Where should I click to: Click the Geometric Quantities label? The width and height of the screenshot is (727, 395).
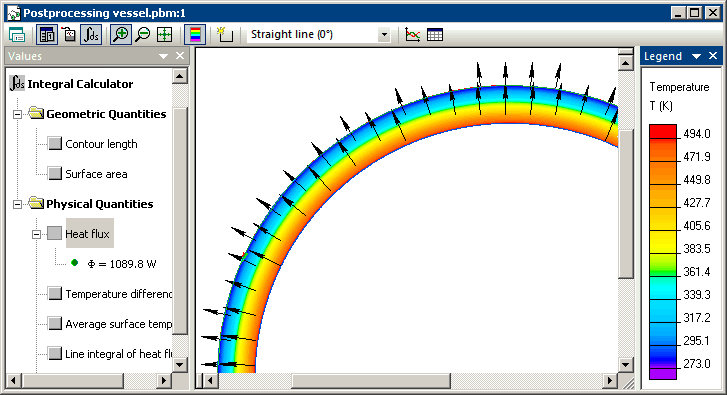pyautogui.click(x=106, y=114)
